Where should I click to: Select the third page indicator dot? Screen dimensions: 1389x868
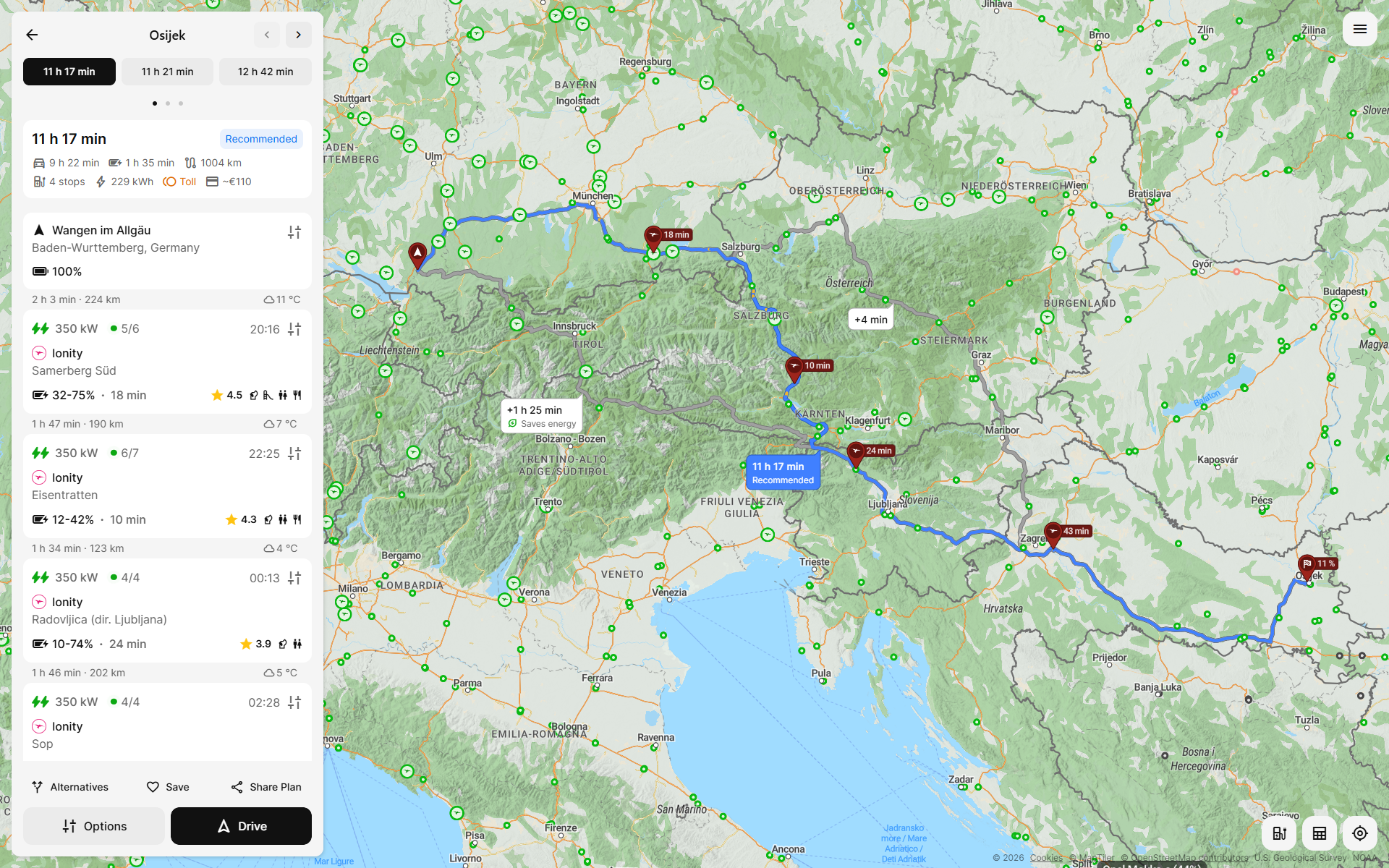[x=181, y=103]
